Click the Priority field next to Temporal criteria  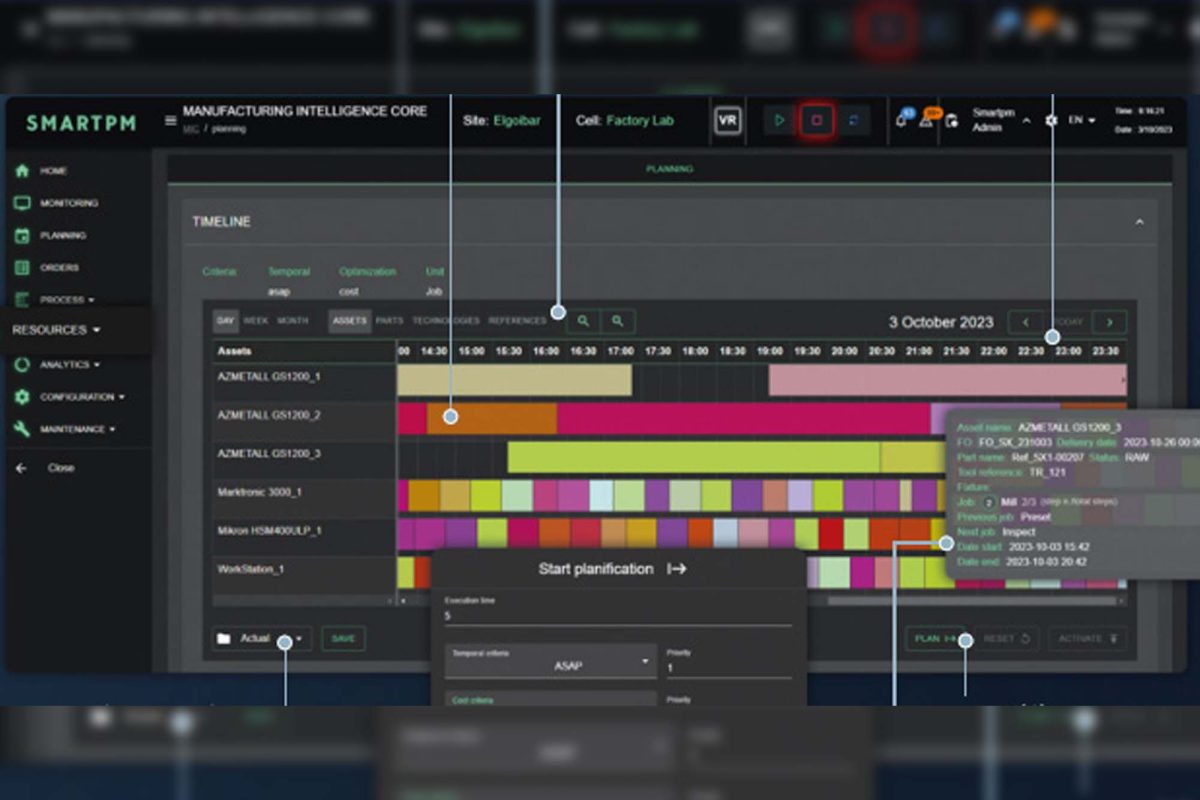click(728, 663)
